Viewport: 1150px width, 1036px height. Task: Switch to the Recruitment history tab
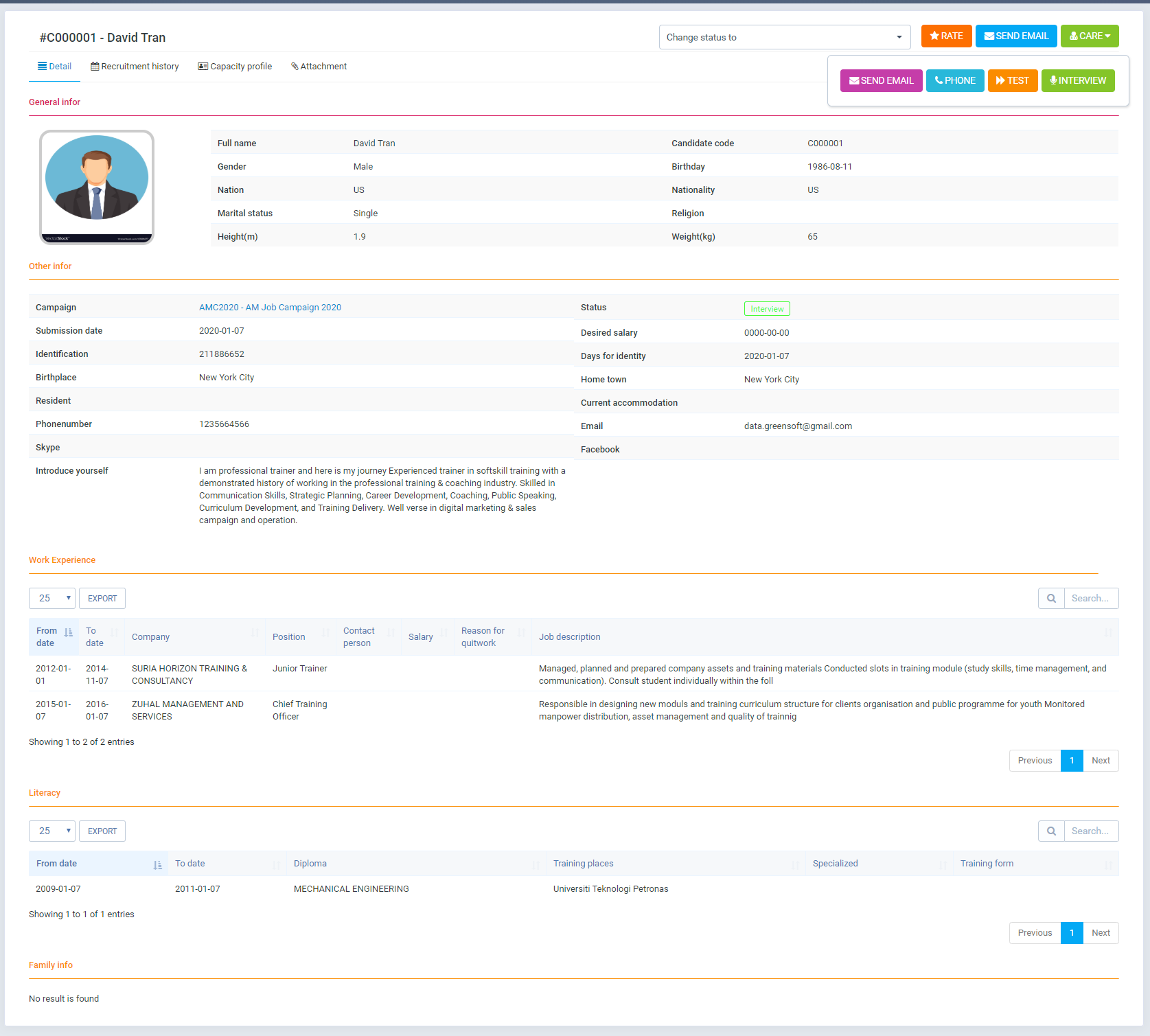point(135,66)
